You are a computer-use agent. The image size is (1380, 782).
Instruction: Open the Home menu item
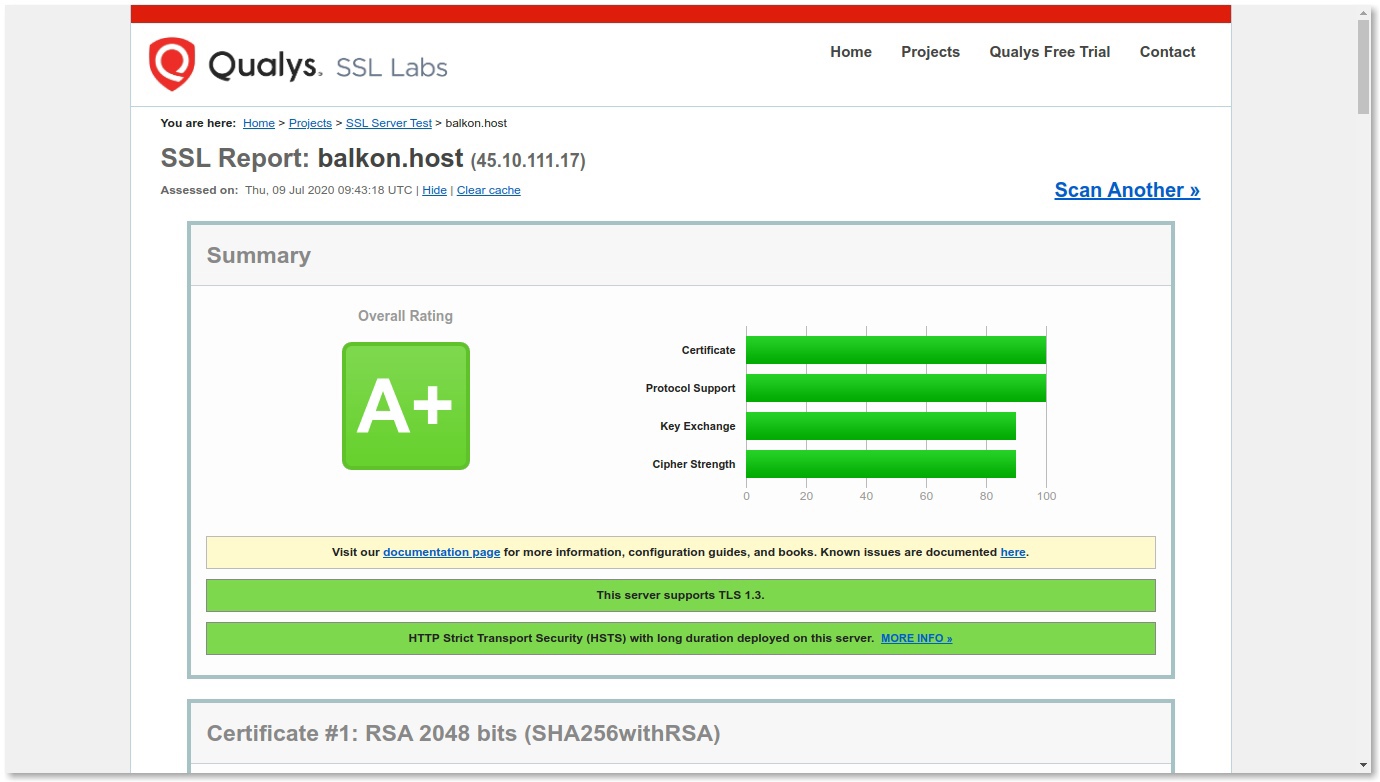(851, 52)
